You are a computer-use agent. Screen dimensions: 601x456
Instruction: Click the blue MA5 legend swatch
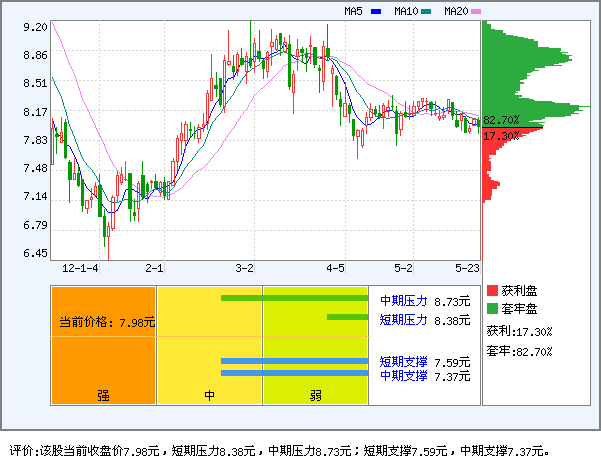pos(376,12)
